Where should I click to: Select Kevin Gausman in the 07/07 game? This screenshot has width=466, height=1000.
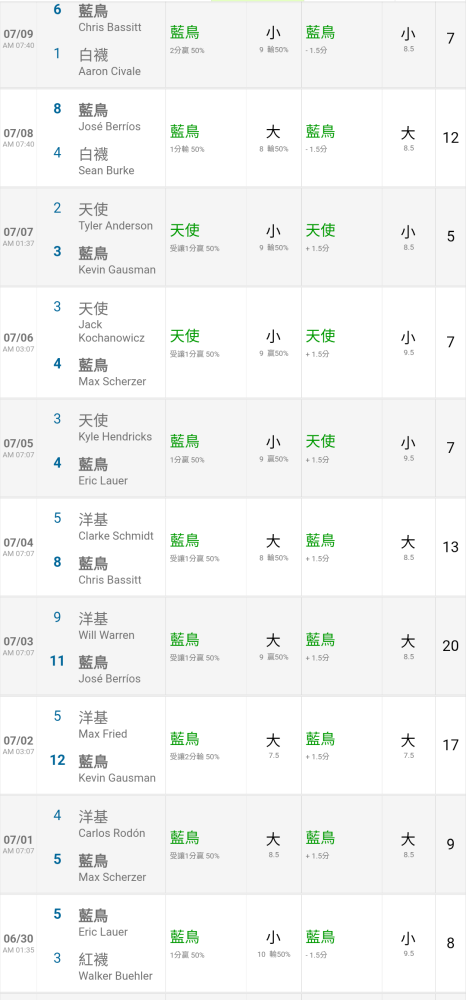[x=117, y=270]
